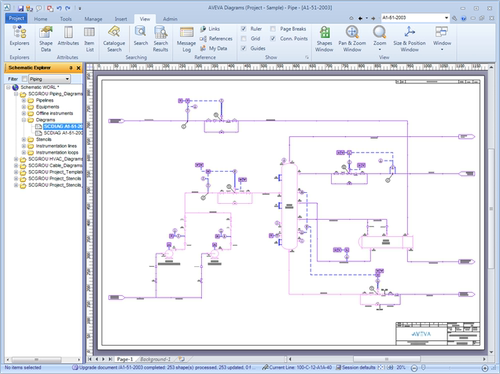Open the Project tab

(16, 18)
